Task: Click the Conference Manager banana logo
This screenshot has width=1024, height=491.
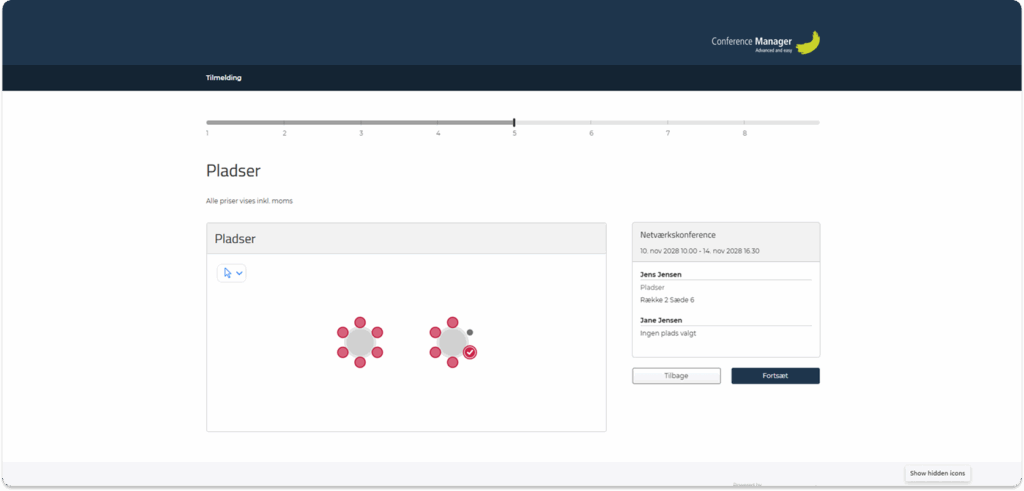Action: (x=808, y=42)
